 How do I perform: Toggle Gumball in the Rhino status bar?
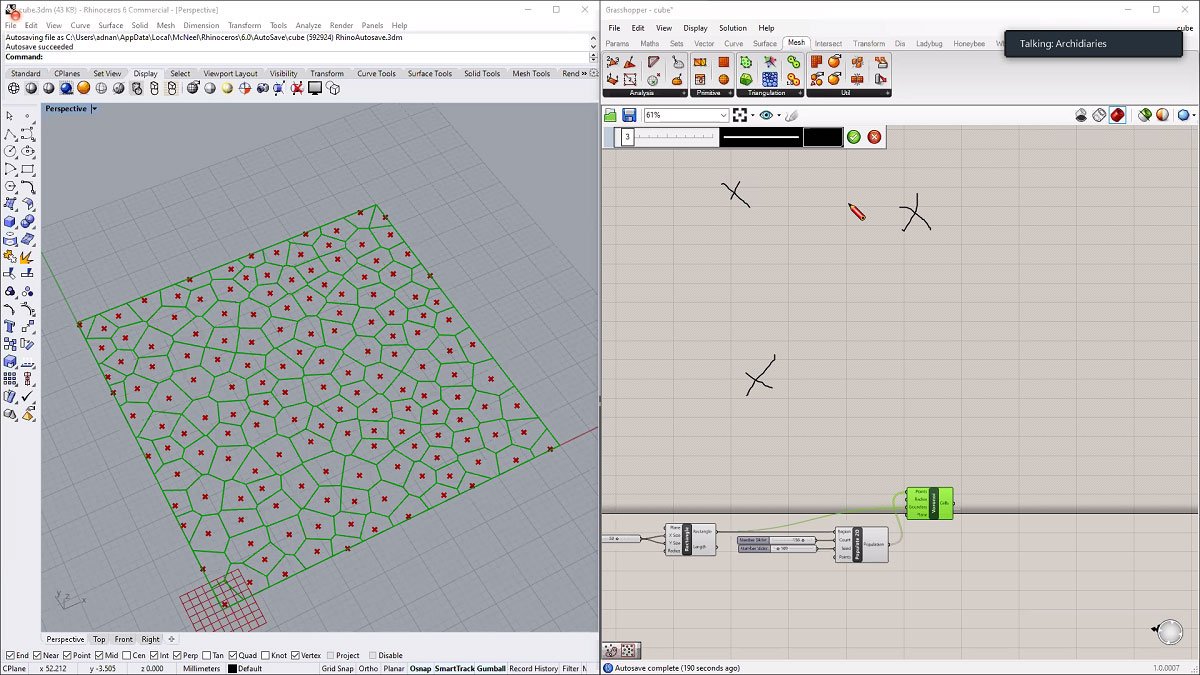490,669
